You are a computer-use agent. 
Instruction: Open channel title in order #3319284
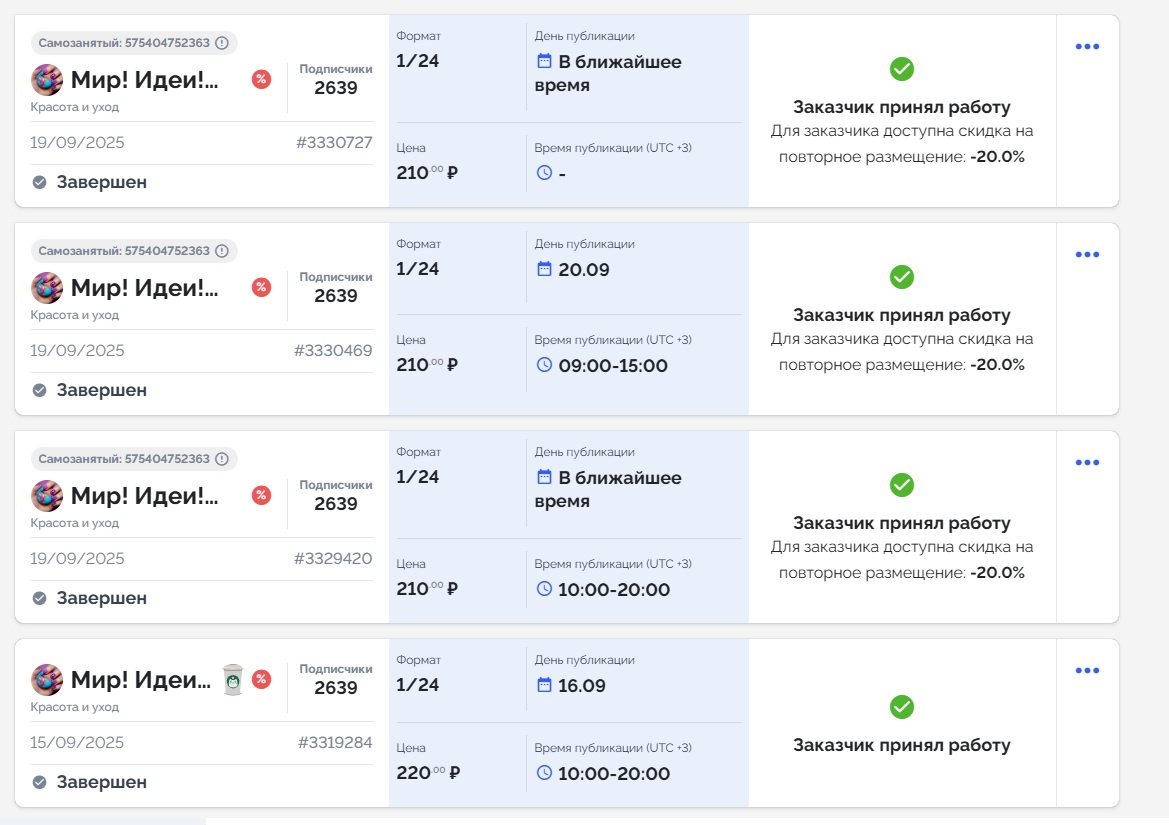tap(140, 680)
